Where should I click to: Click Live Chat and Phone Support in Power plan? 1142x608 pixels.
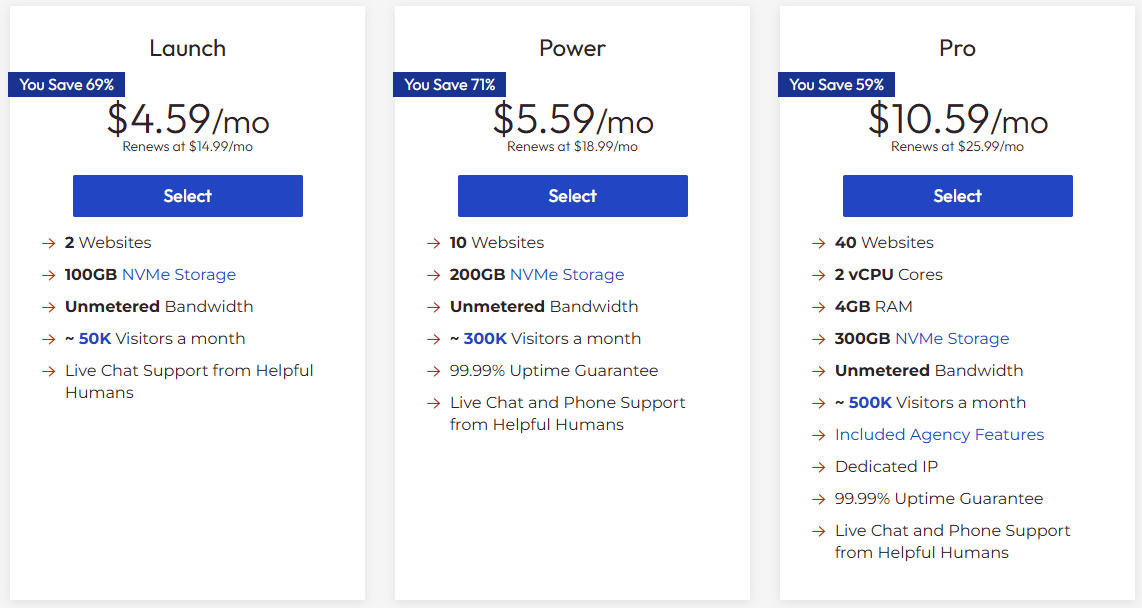click(567, 414)
